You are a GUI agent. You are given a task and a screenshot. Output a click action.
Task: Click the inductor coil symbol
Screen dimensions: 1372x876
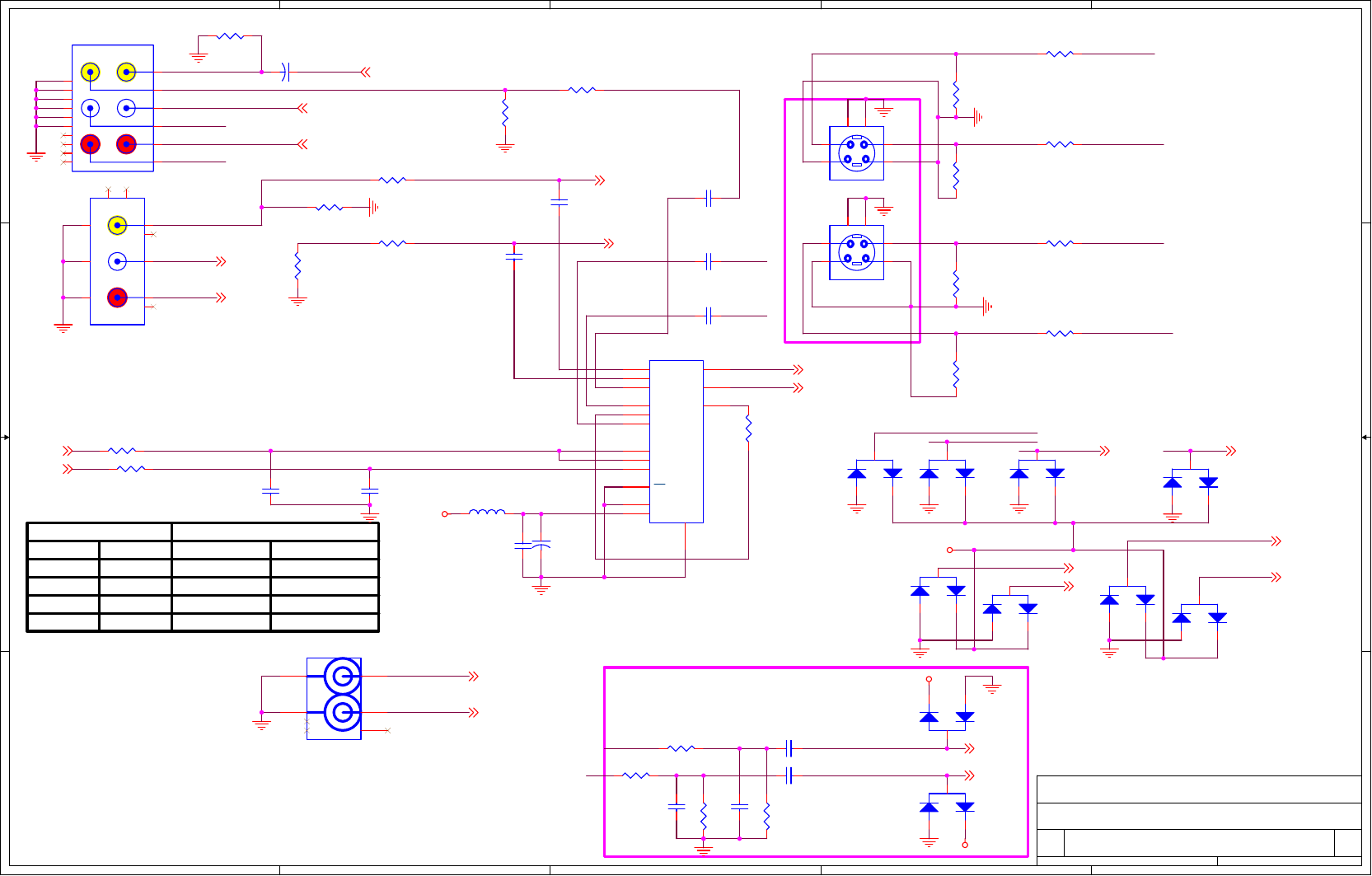click(x=487, y=513)
